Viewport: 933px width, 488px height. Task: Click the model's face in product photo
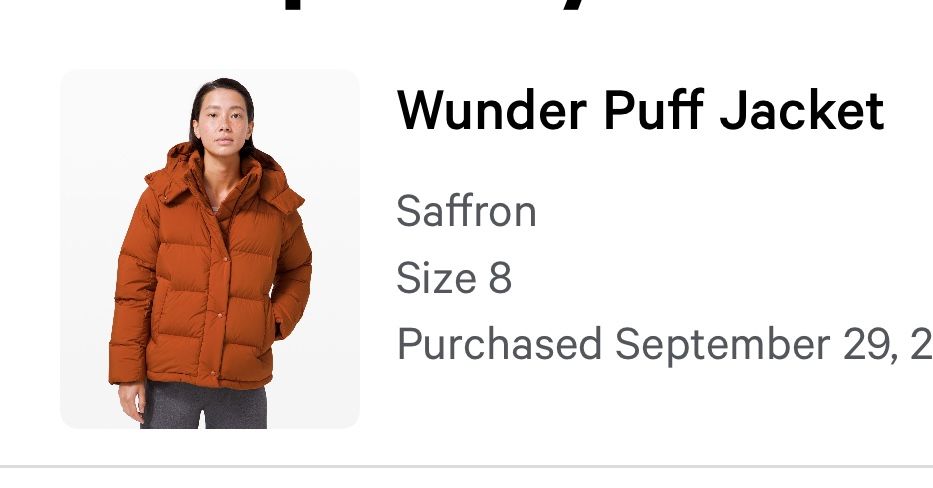[223, 123]
